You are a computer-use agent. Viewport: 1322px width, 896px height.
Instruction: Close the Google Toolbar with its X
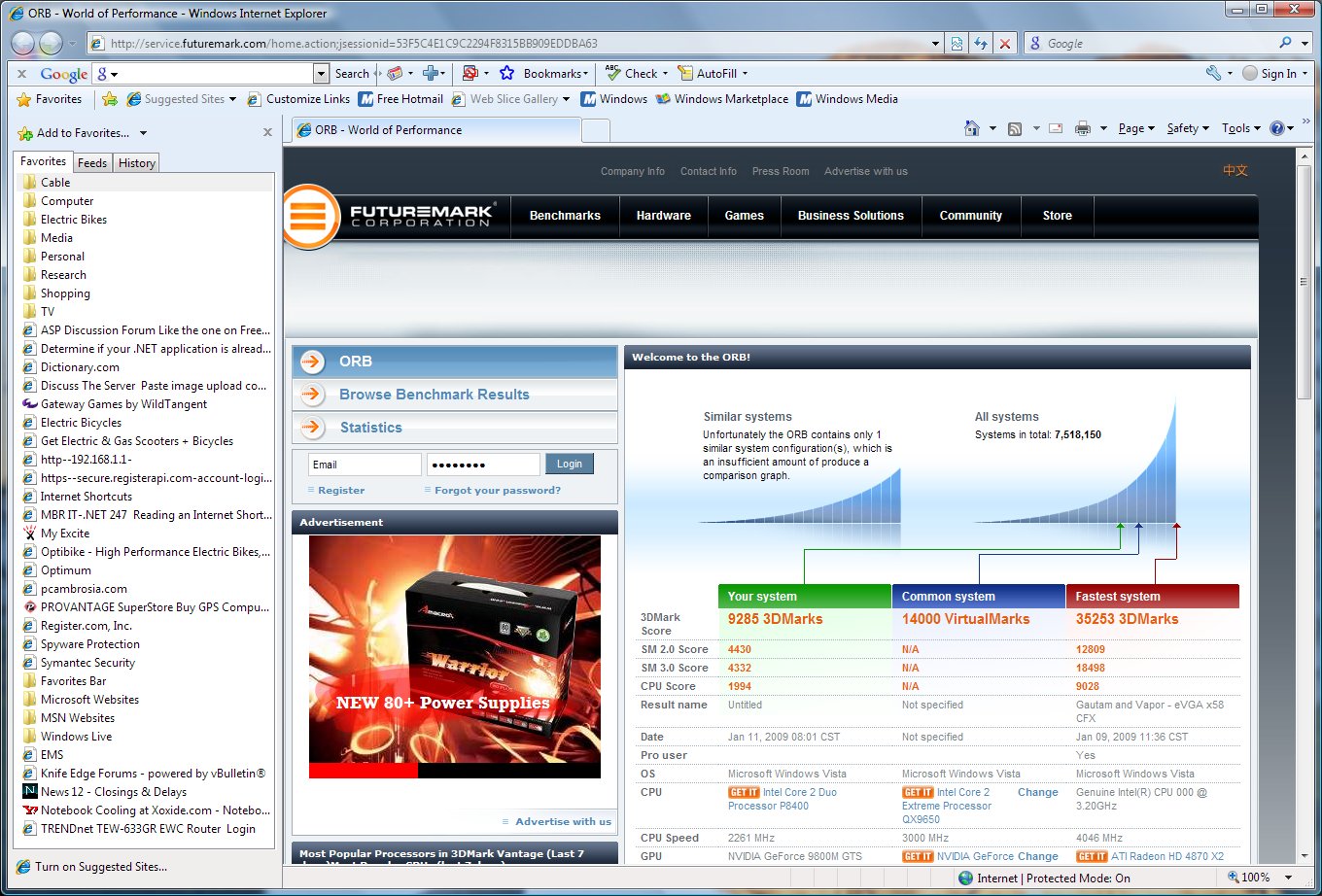point(22,73)
